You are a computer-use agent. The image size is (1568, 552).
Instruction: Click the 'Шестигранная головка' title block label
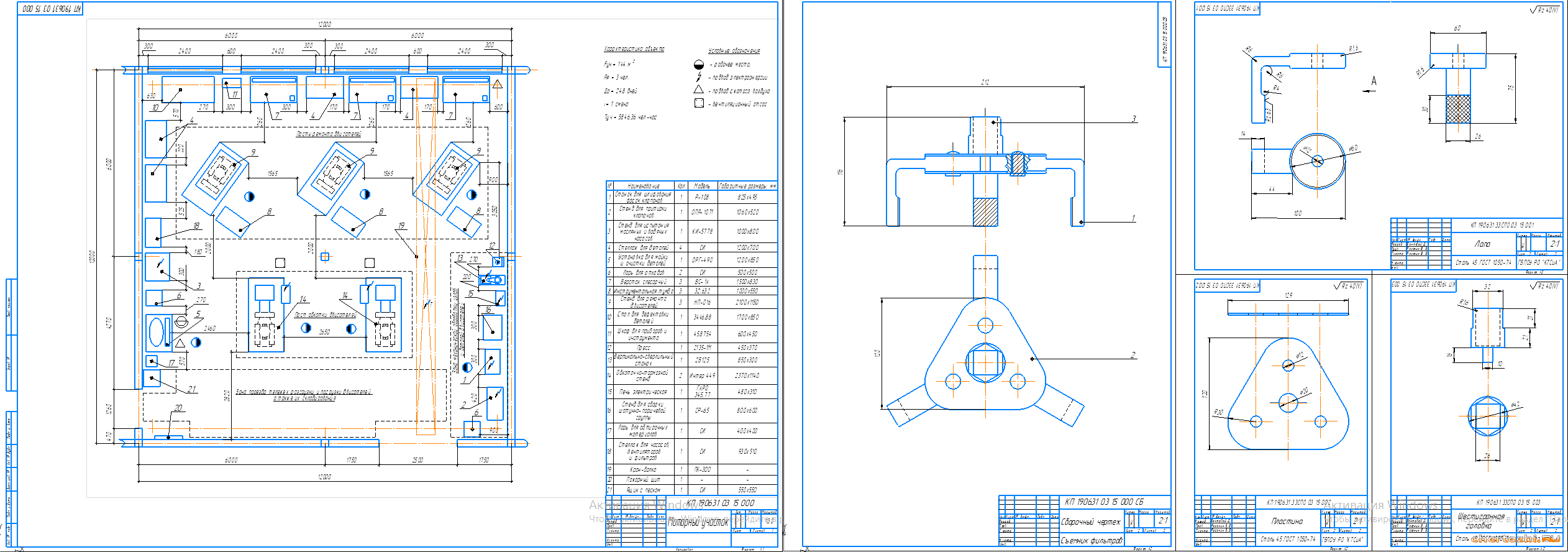[1482, 521]
